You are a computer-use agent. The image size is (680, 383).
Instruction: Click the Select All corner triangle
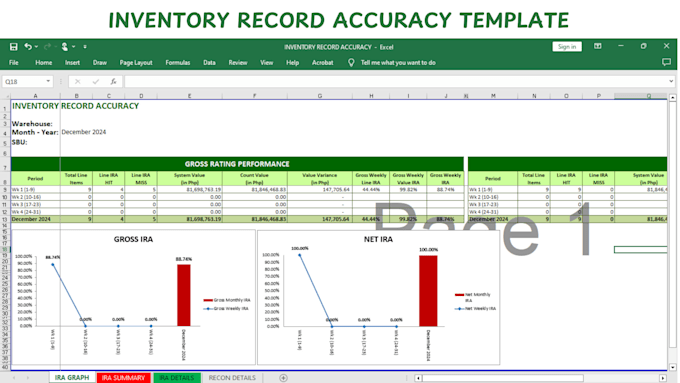[x=6, y=96]
